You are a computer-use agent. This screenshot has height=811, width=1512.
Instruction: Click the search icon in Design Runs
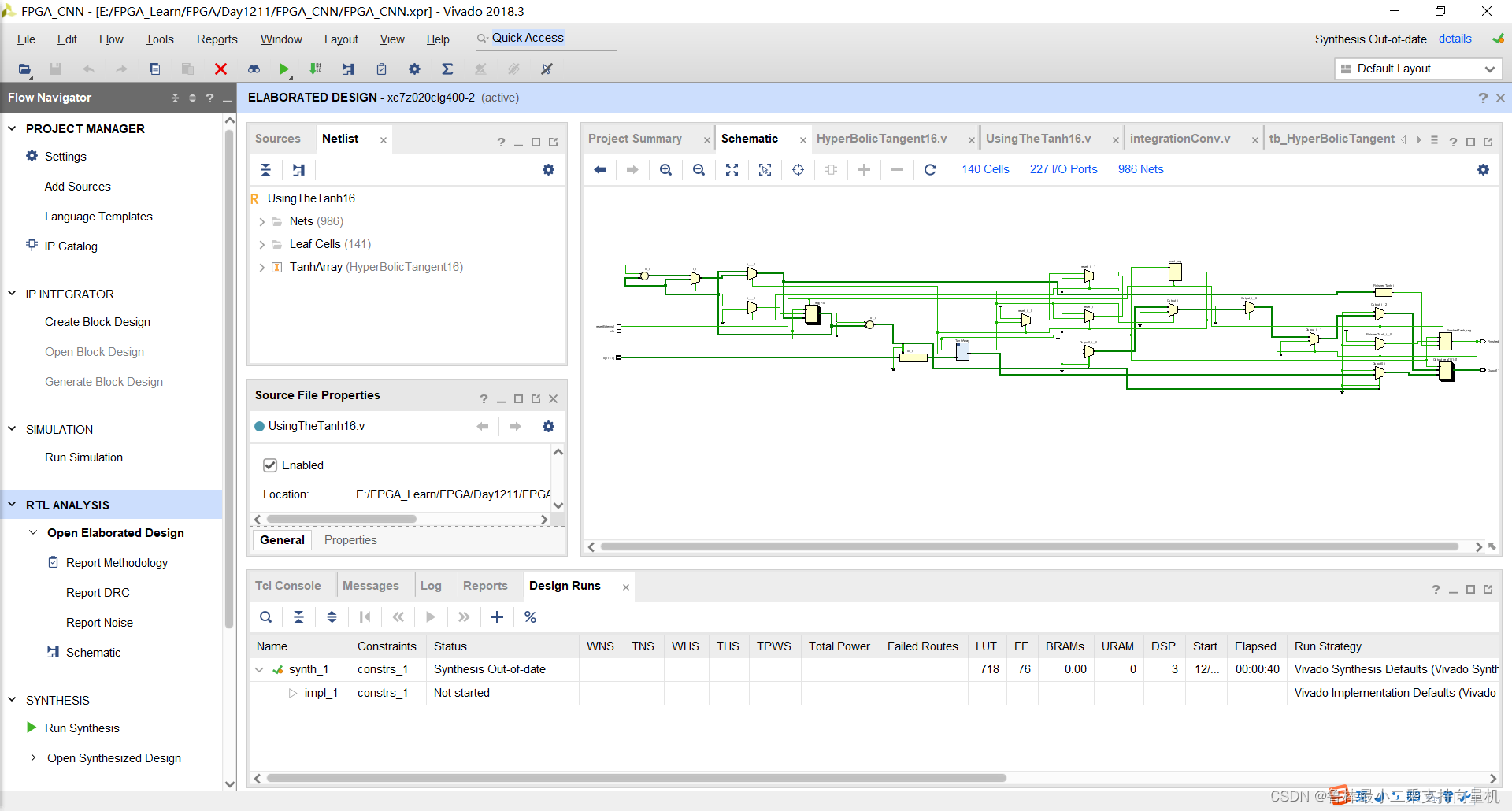click(266, 617)
